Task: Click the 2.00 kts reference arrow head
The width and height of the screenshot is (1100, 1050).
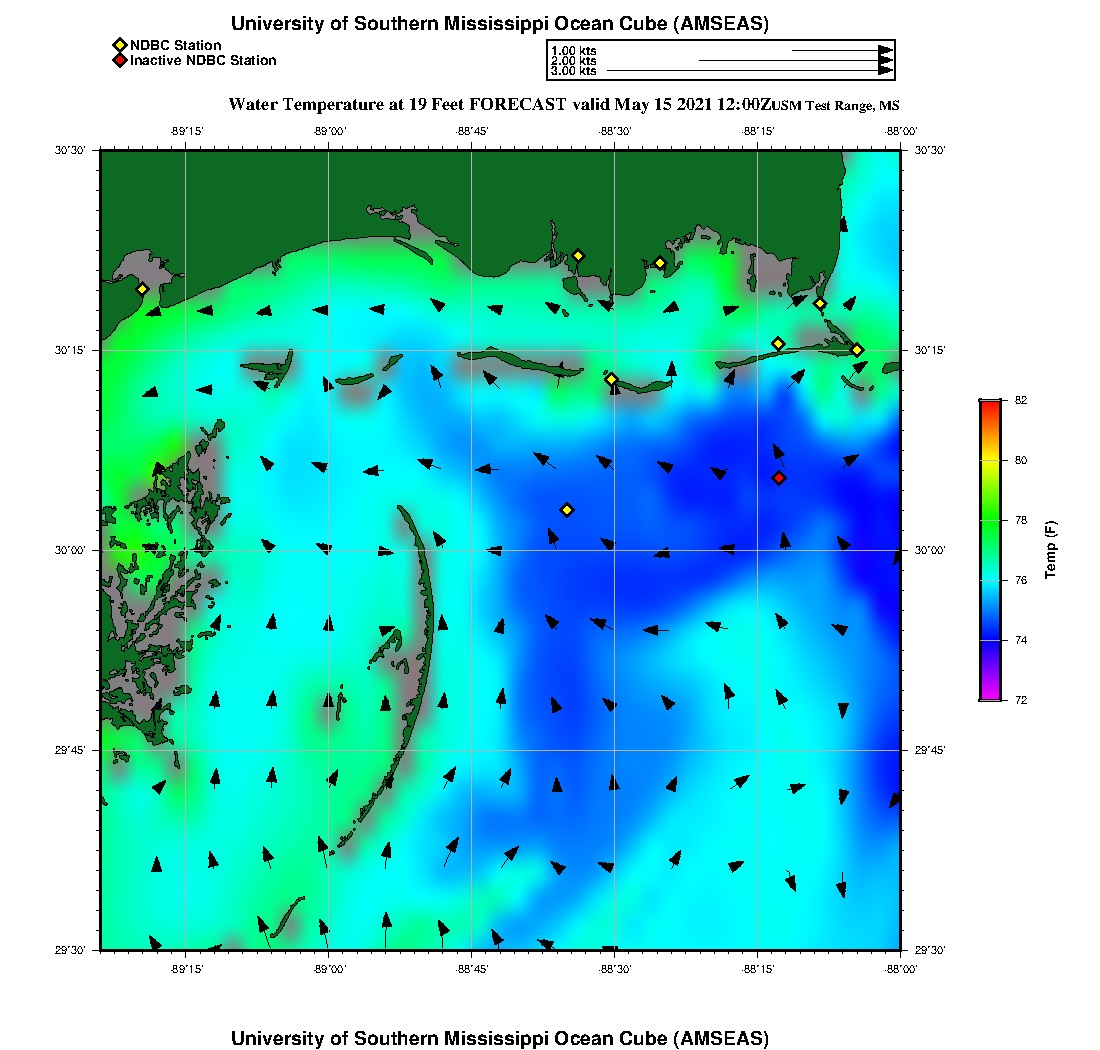Action: (x=886, y=60)
